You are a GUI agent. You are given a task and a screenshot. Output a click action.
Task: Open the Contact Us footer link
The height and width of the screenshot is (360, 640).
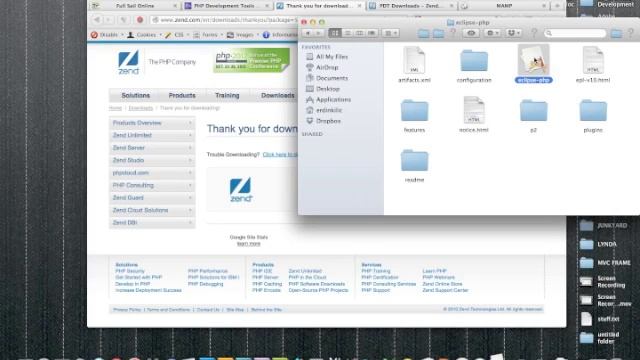point(208,310)
